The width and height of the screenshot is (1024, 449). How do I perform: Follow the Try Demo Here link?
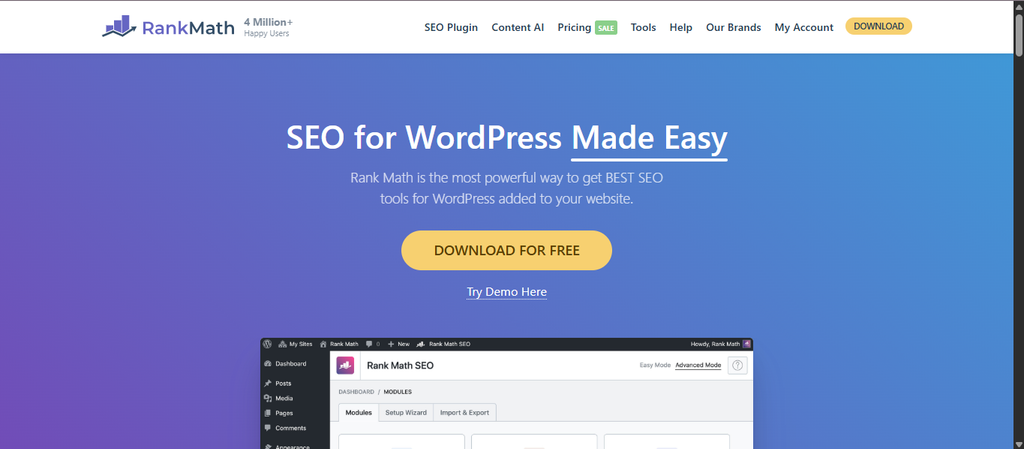507,292
